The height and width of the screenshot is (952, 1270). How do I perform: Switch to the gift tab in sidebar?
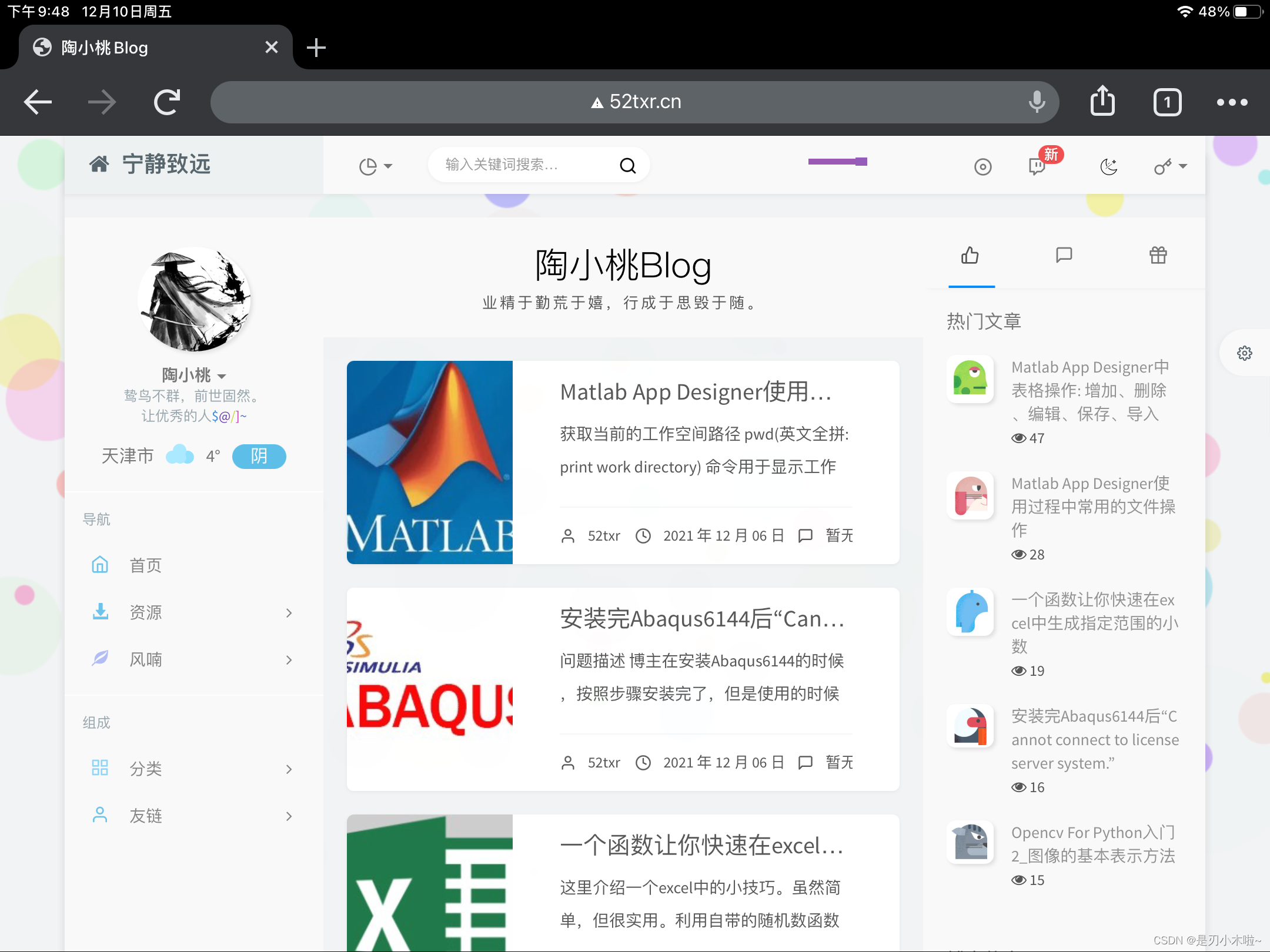click(1158, 256)
